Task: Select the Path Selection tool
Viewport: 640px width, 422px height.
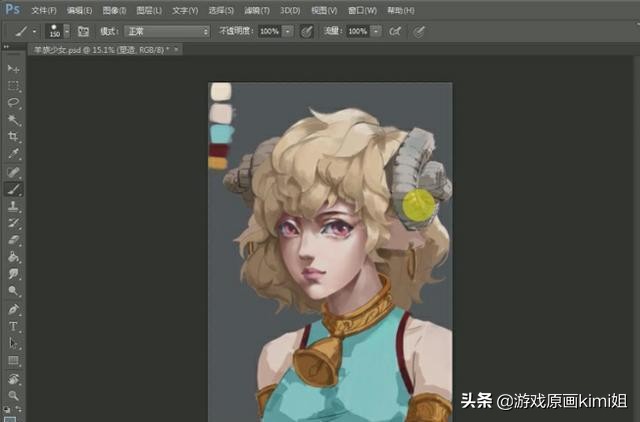Action: 13,343
